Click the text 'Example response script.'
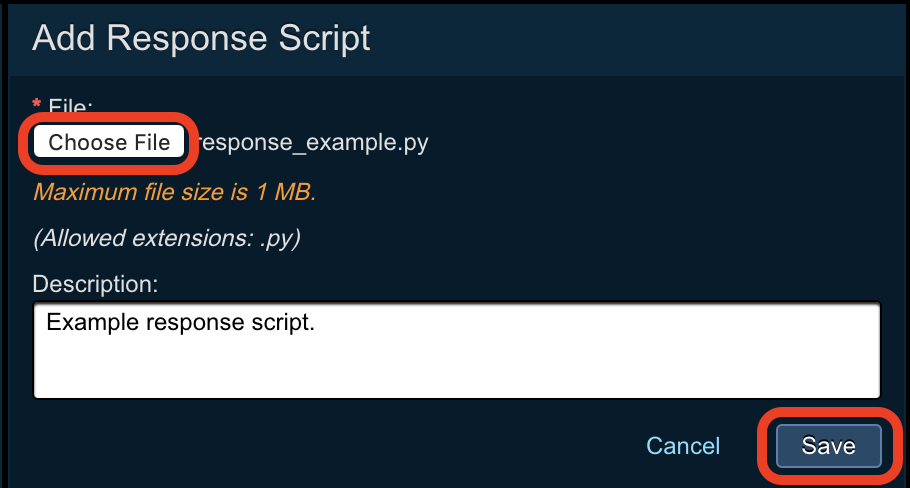Viewport: 910px width, 488px height. pos(180,322)
